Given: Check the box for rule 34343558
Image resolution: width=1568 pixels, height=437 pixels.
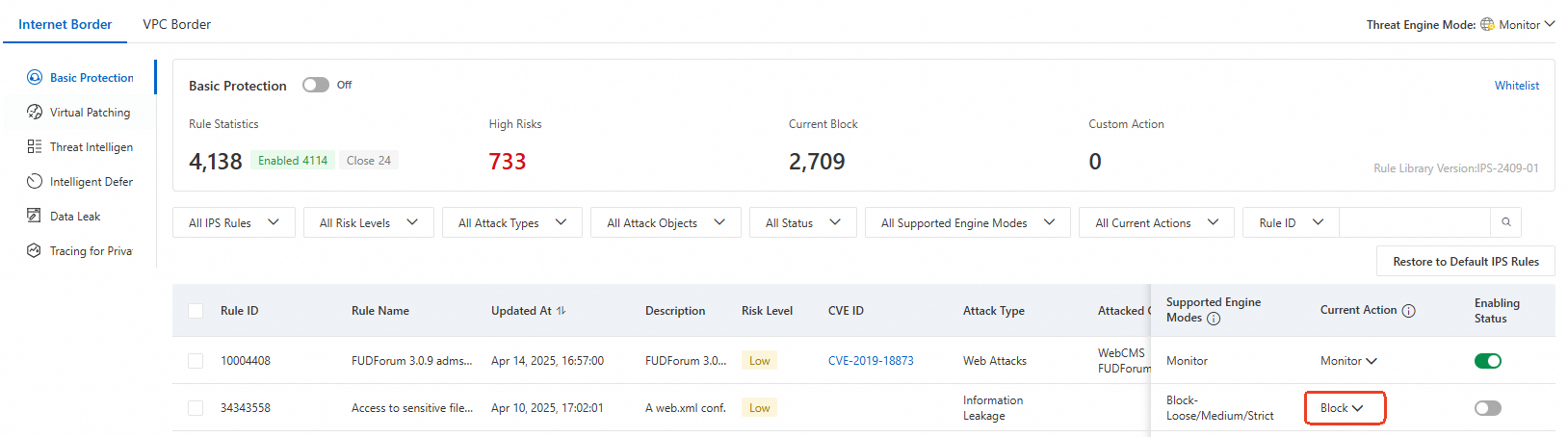Looking at the screenshot, I should (x=196, y=408).
